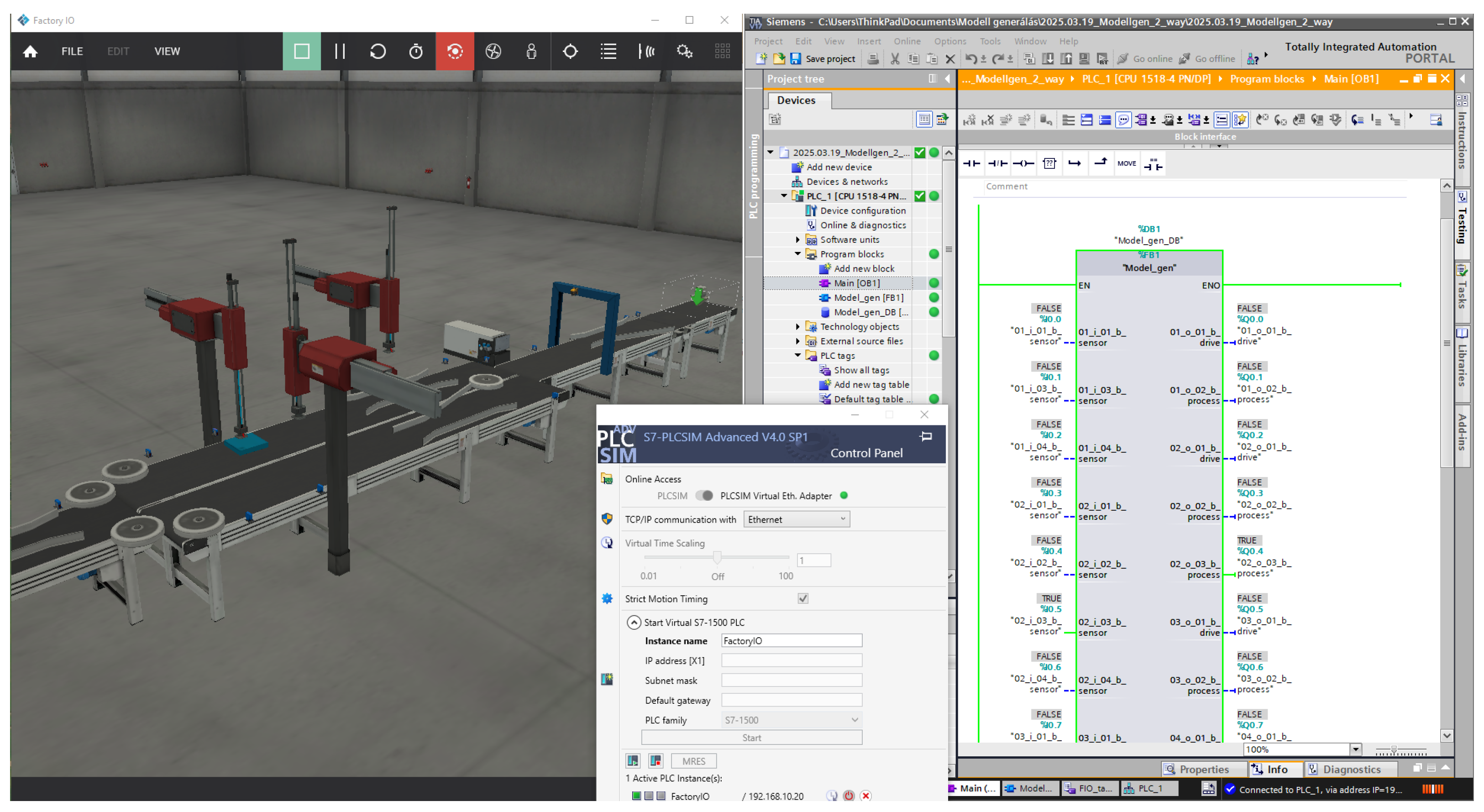Click download to device icon
The width and height of the screenshot is (1484, 812).
[x=1048, y=59]
